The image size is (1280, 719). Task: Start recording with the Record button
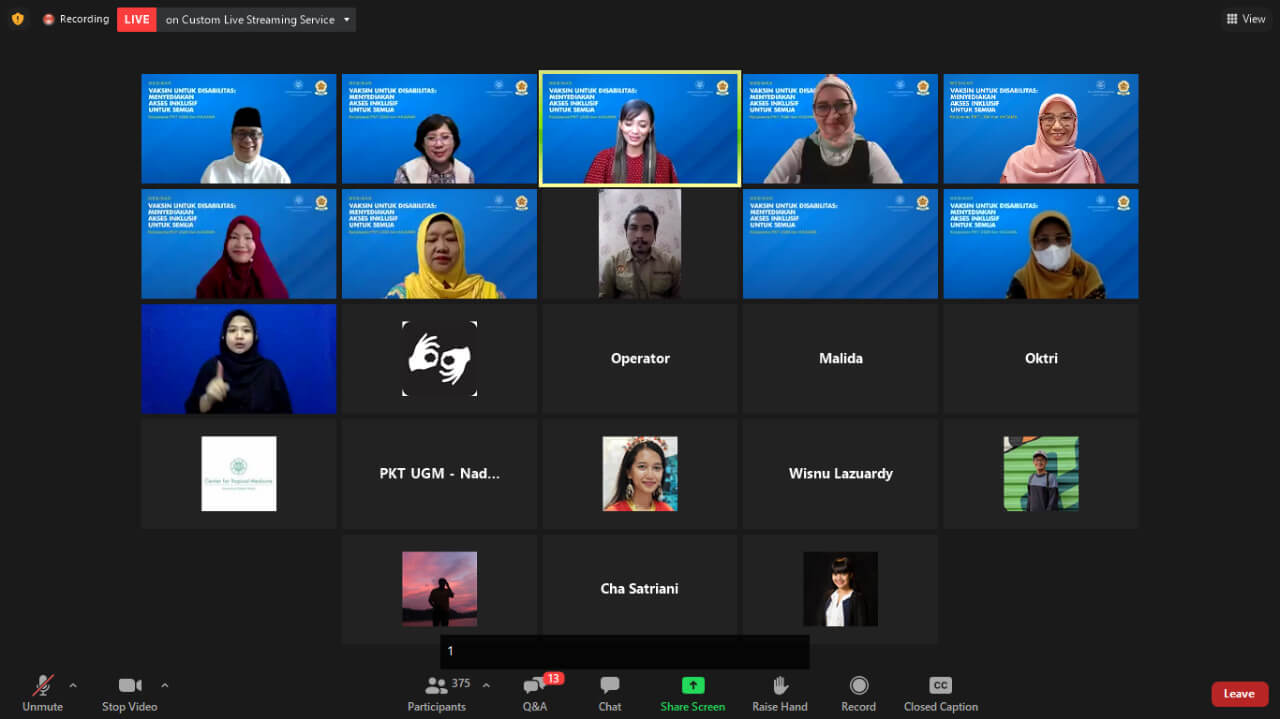tap(858, 693)
